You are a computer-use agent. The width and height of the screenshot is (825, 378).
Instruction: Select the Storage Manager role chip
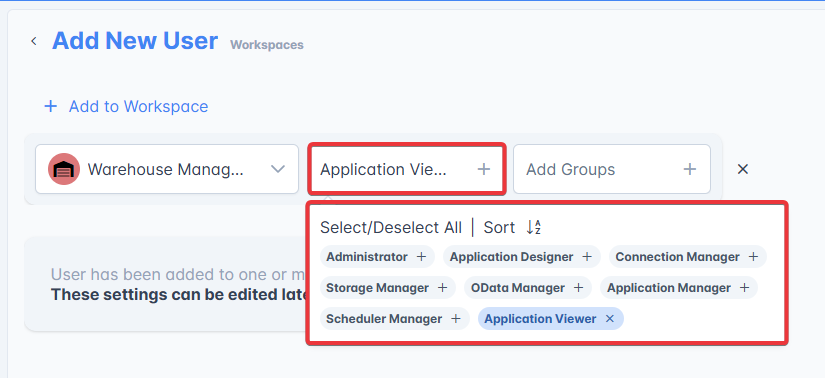pyautogui.click(x=388, y=288)
